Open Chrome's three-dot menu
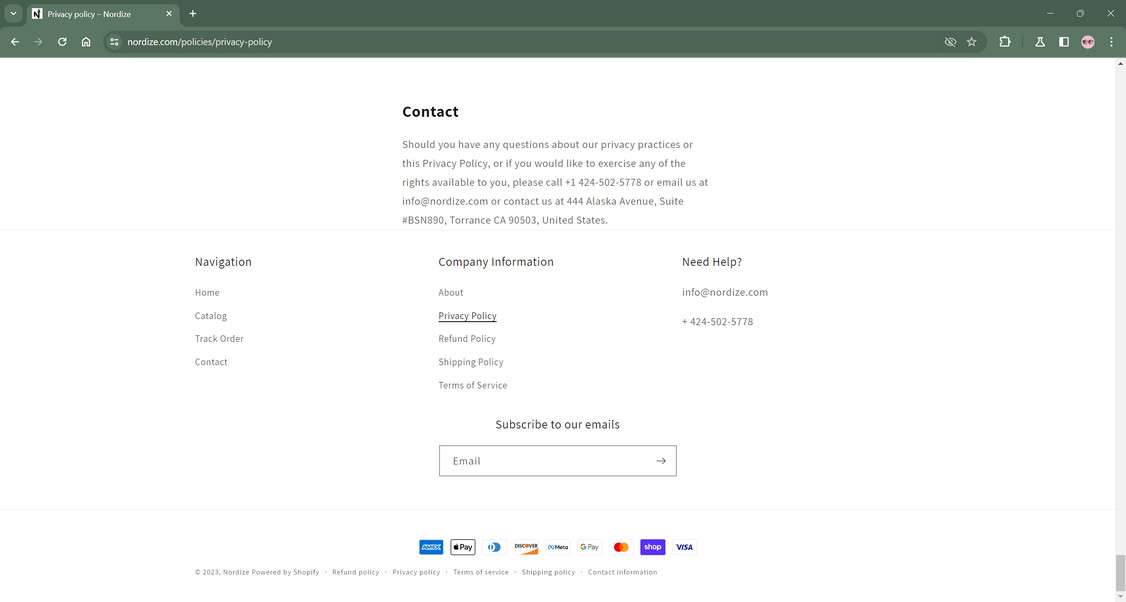This screenshot has width=1126, height=602. [1110, 42]
